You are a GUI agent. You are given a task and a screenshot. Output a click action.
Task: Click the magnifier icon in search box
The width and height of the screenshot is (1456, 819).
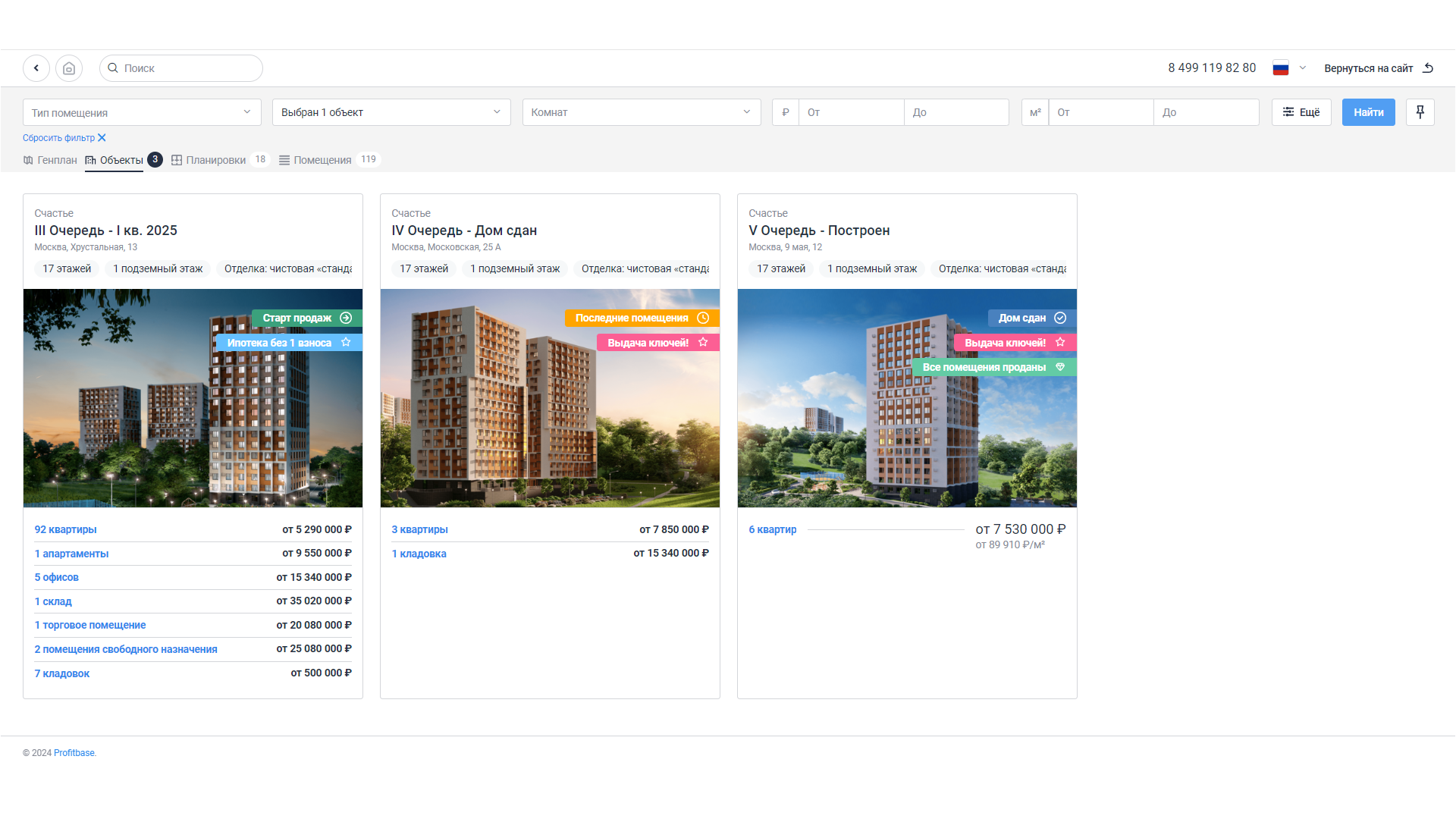tap(113, 68)
